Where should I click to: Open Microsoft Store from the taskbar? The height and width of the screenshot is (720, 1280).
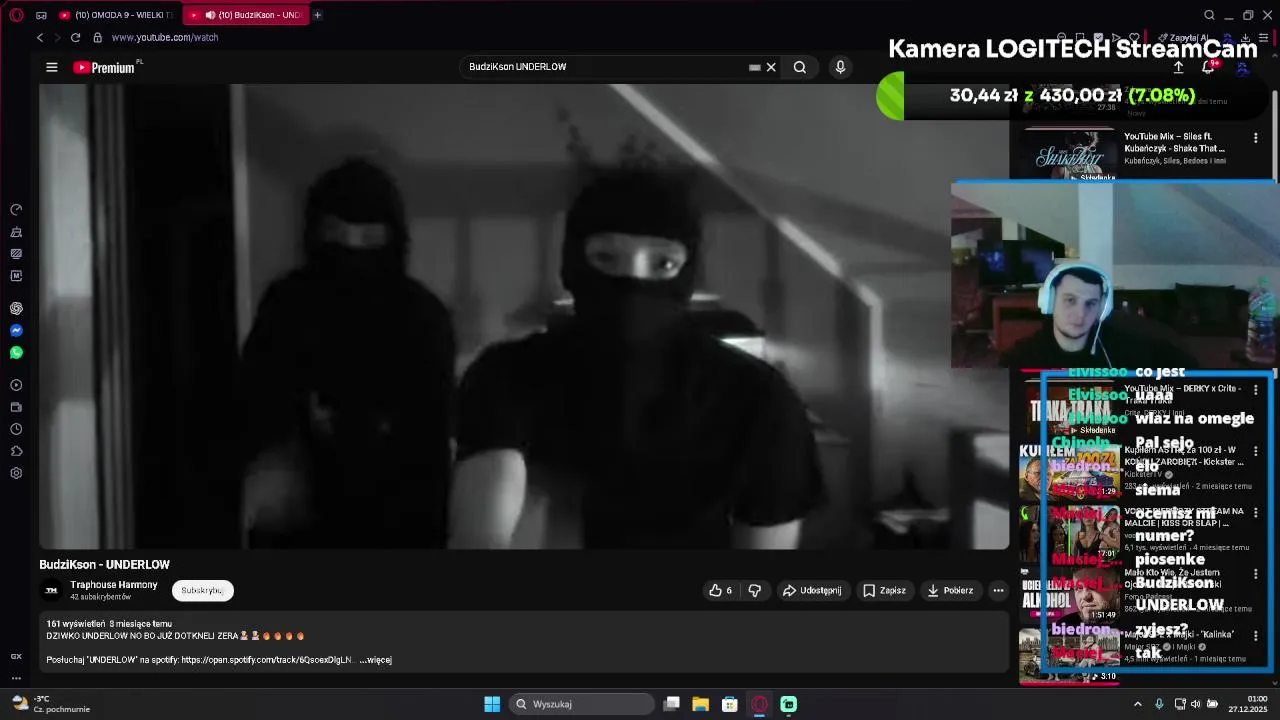pos(730,704)
